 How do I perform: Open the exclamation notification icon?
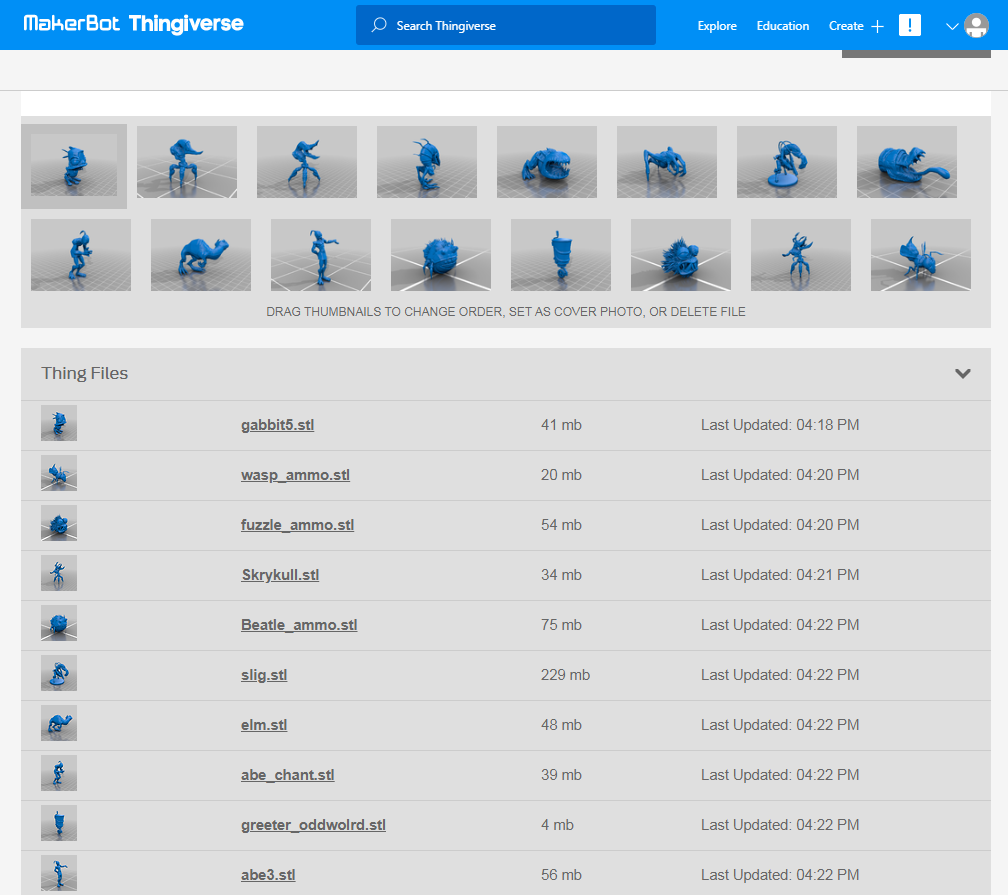pyautogui.click(x=910, y=25)
